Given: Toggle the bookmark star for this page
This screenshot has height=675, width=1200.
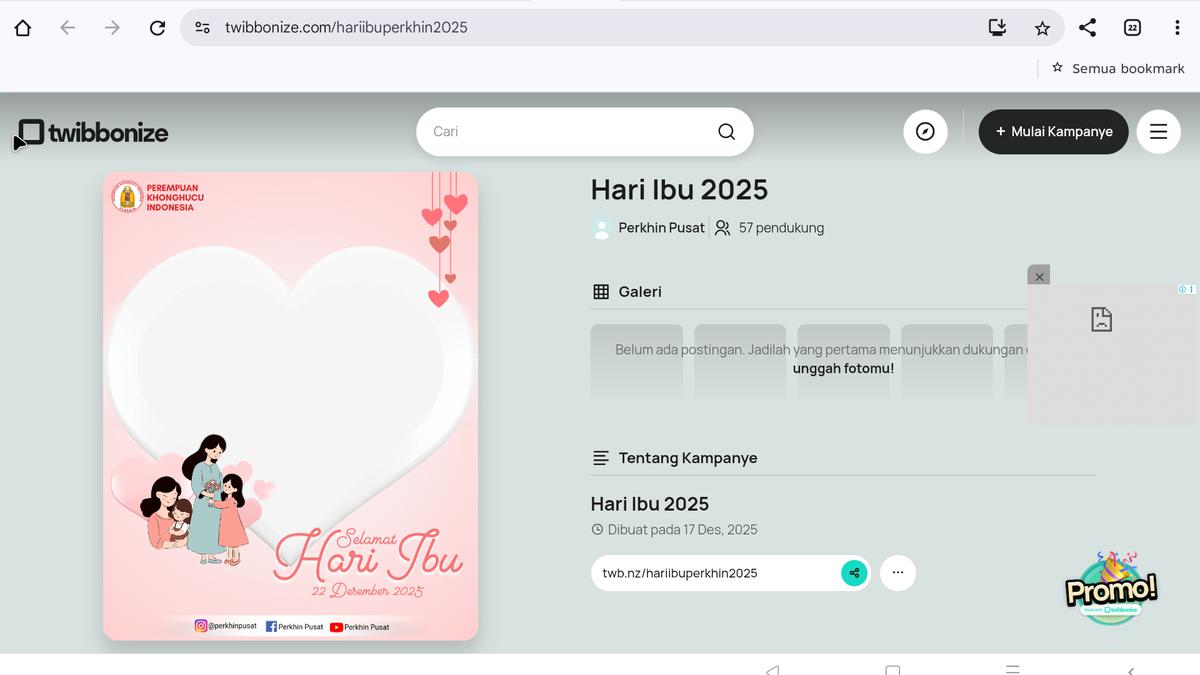Looking at the screenshot, I should 1042,28.
